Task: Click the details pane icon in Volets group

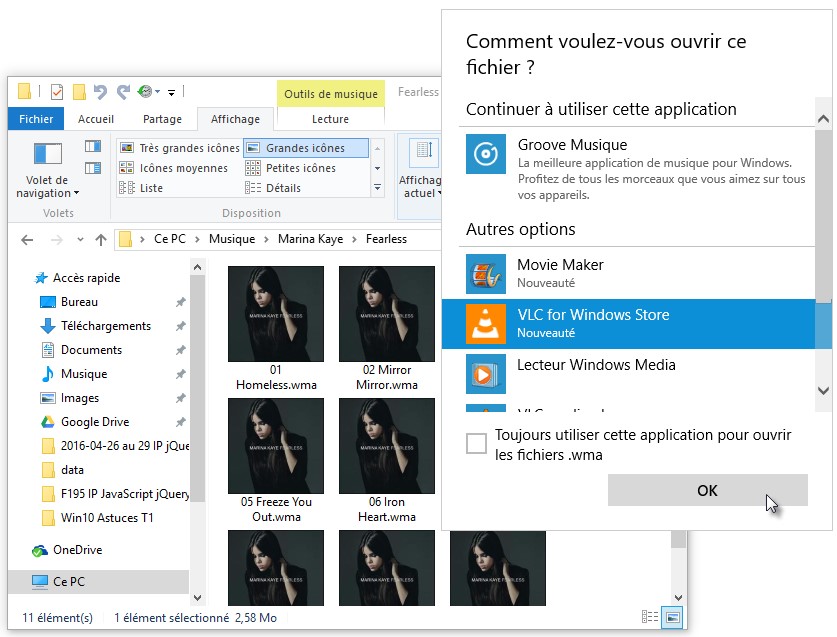Action: click(93, 168)
